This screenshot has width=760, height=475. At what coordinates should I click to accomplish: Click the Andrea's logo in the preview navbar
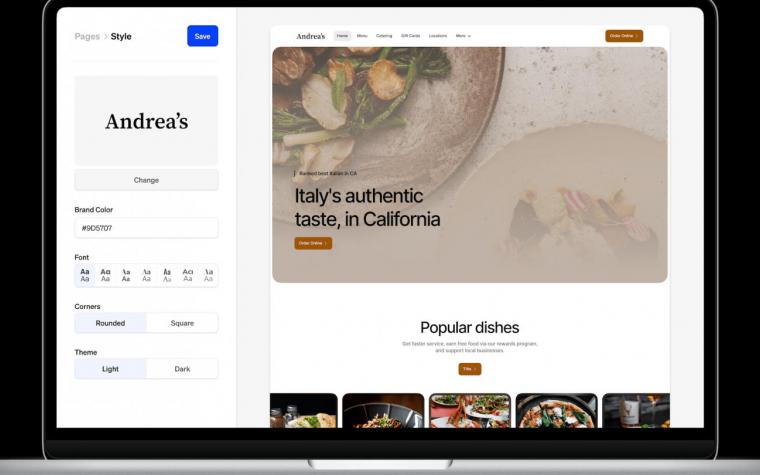(x=311, y=36)
